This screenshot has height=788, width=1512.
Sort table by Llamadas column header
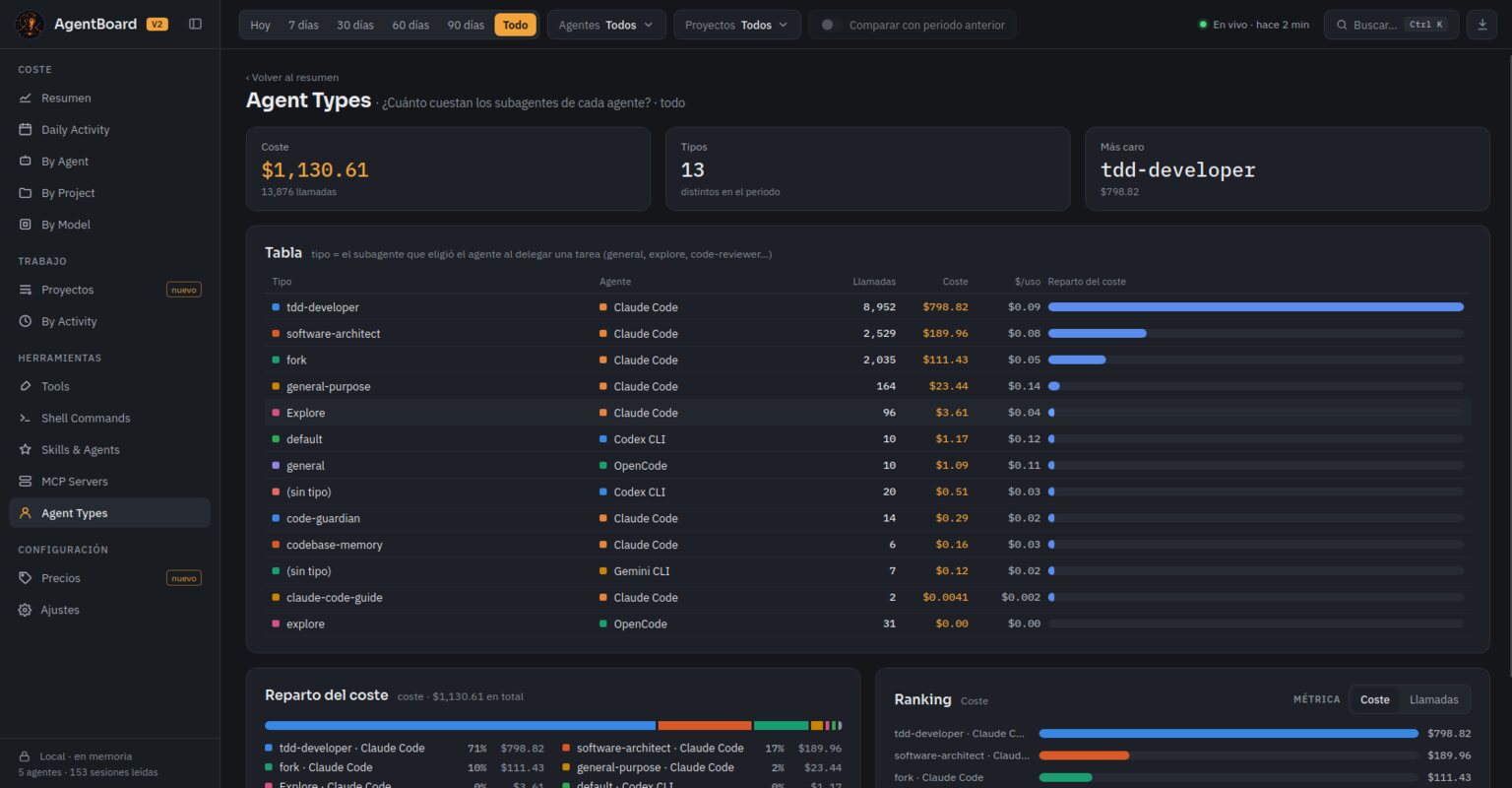coord(874,282)
